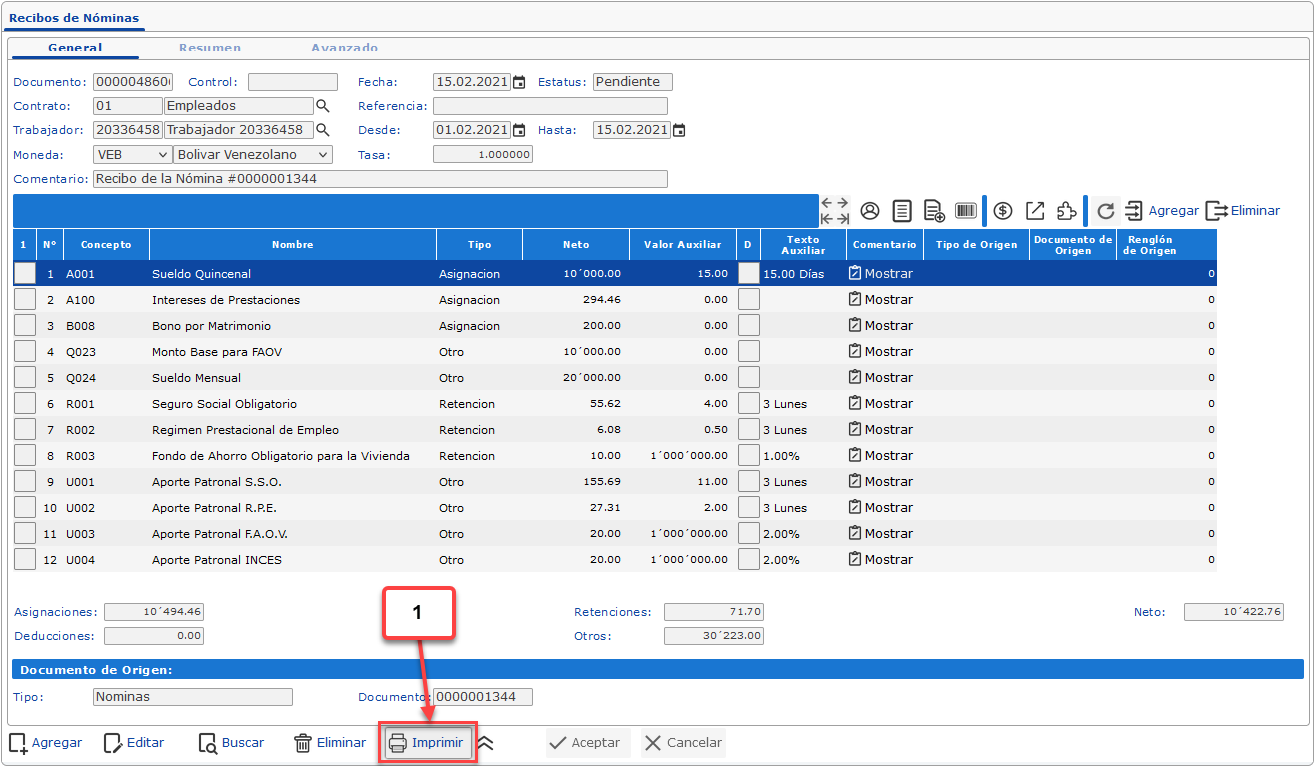
Task: Check the row selector for Sueldo Quincenal
Action: click(x=24, y=273)
